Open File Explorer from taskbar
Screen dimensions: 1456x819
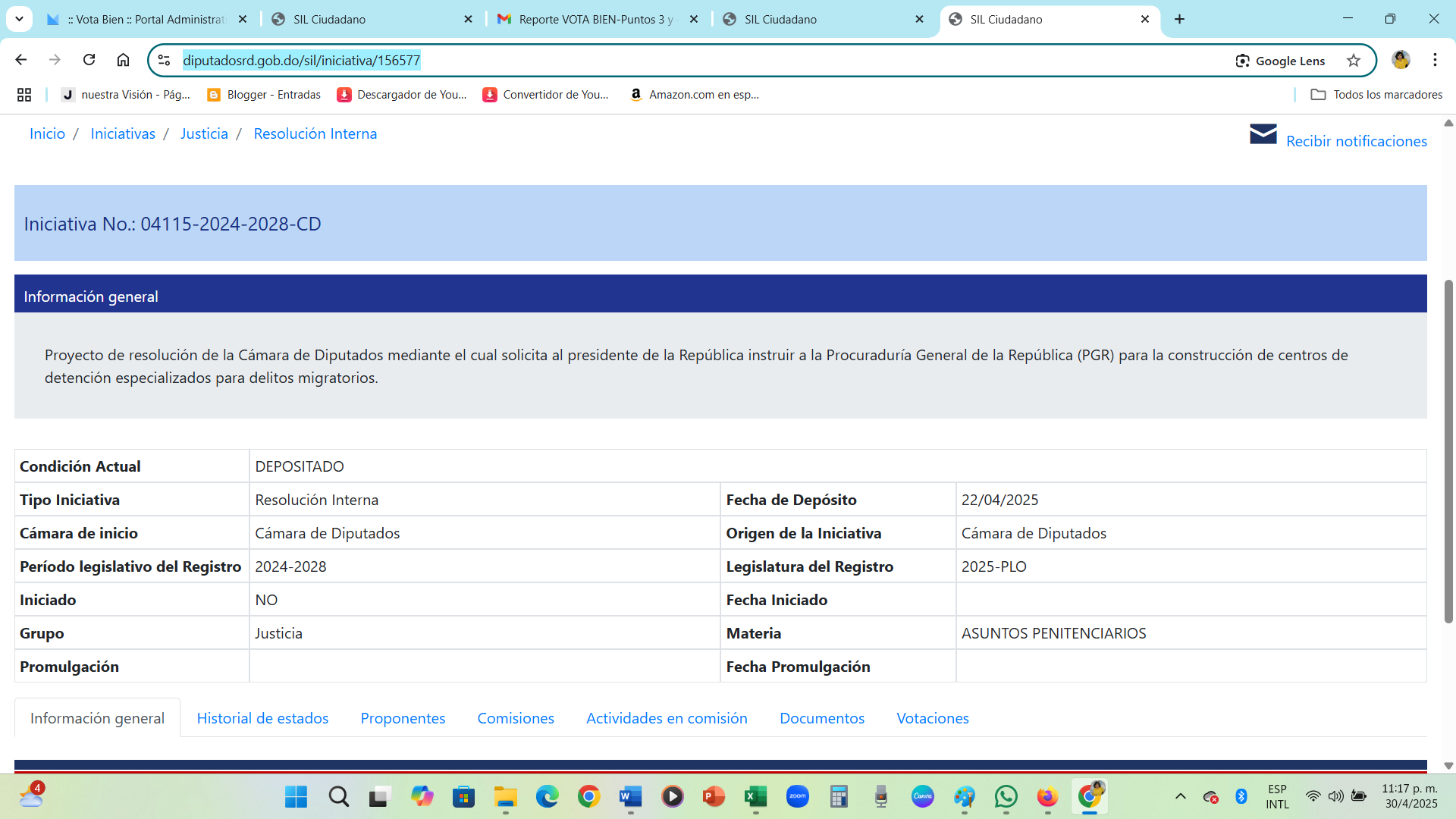(x=505, y=796)
